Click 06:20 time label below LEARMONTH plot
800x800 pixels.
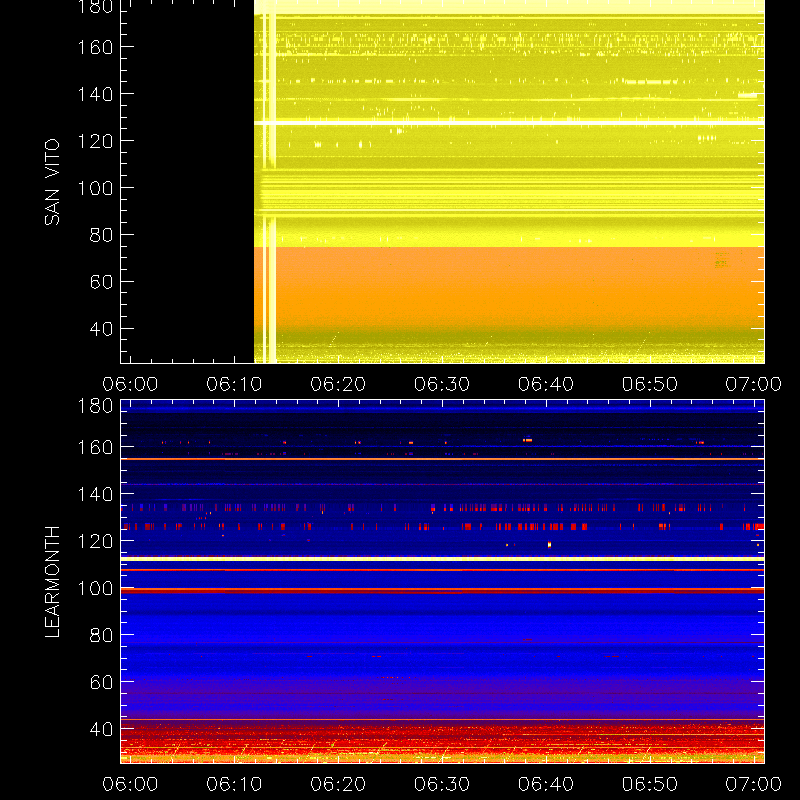[x=338, y=784]
